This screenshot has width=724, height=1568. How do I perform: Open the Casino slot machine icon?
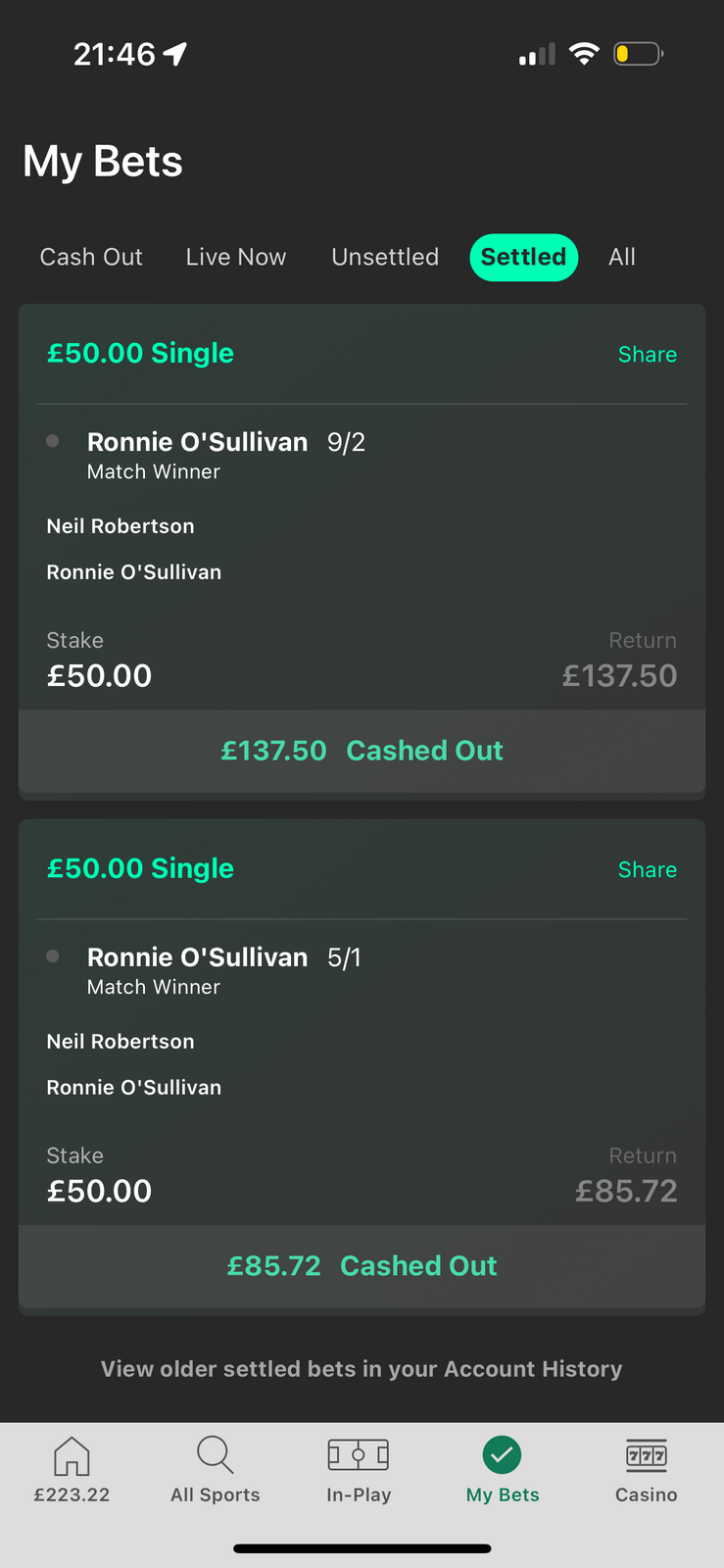point(646,1455)
